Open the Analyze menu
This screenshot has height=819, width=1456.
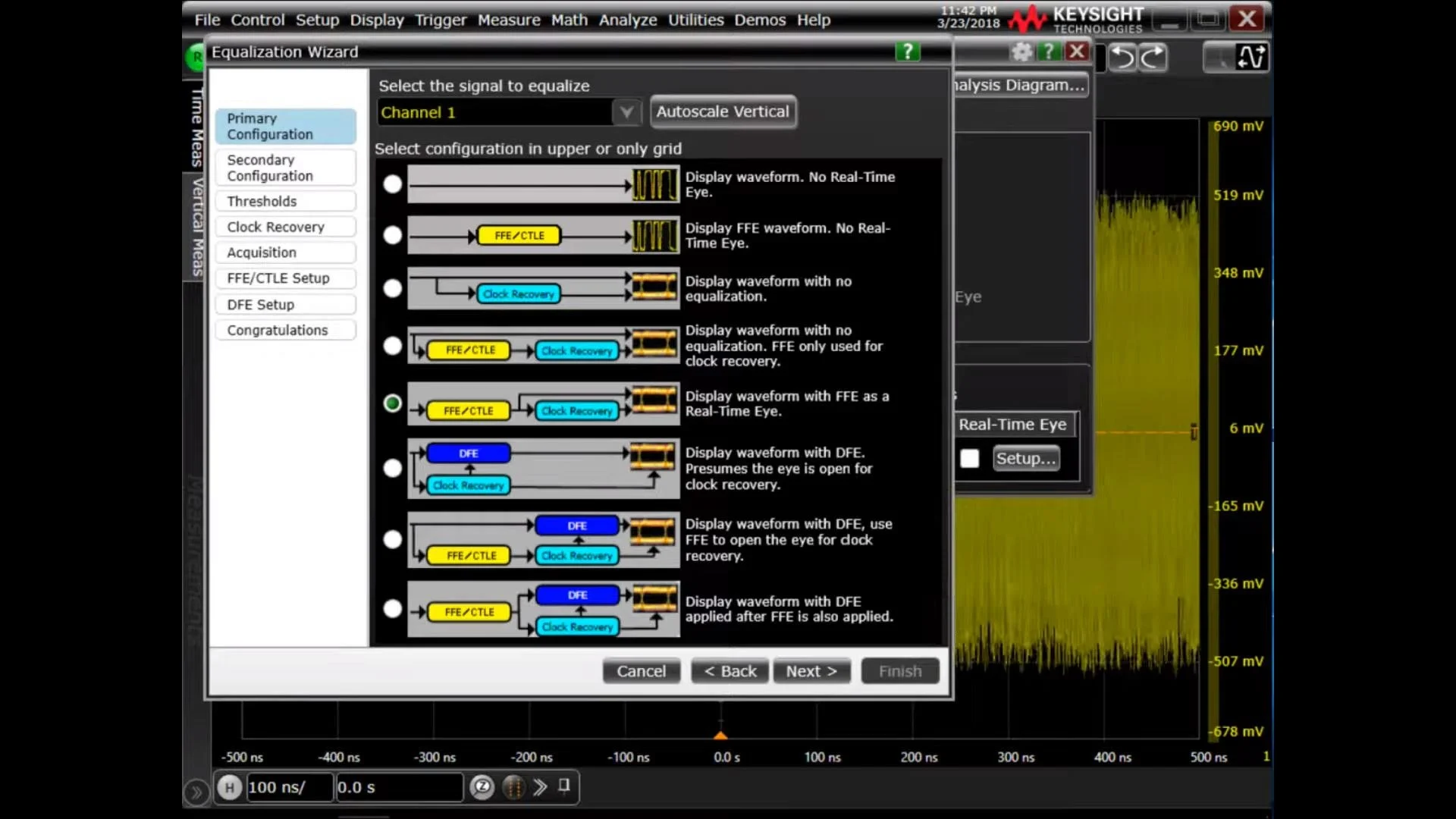(628, 20)
